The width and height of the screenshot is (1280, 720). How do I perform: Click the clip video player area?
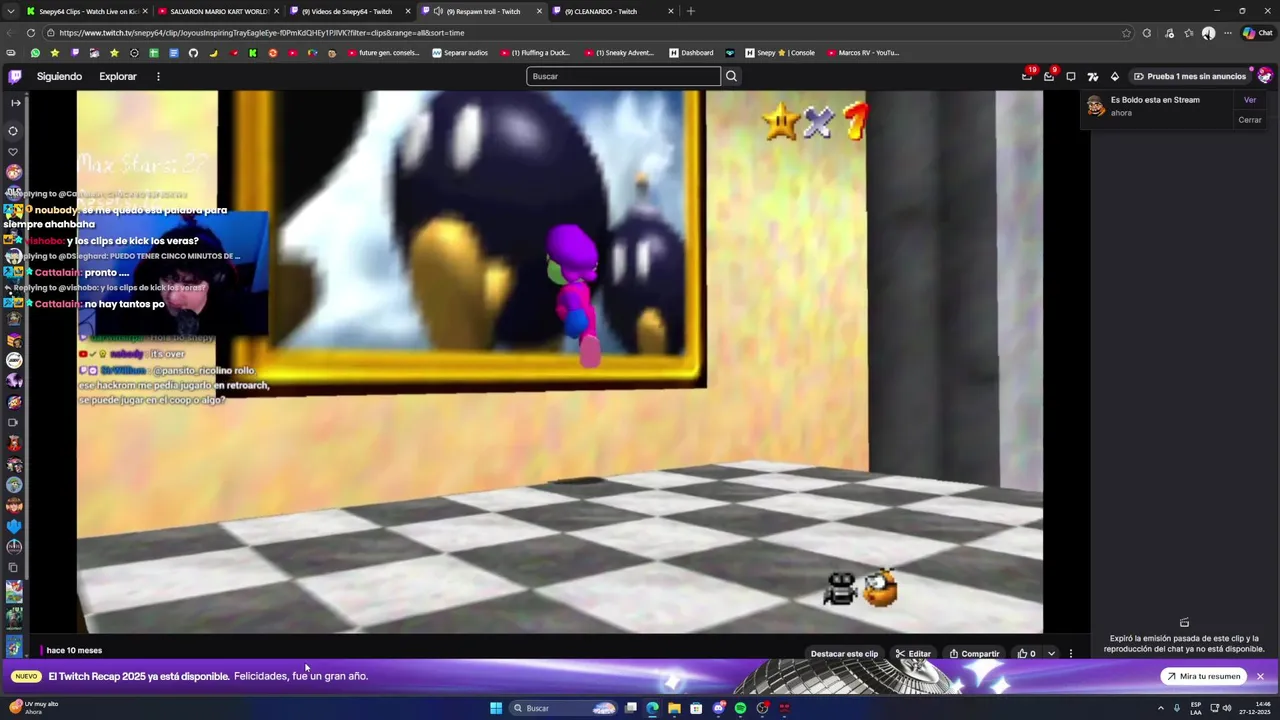pos(560,362)
